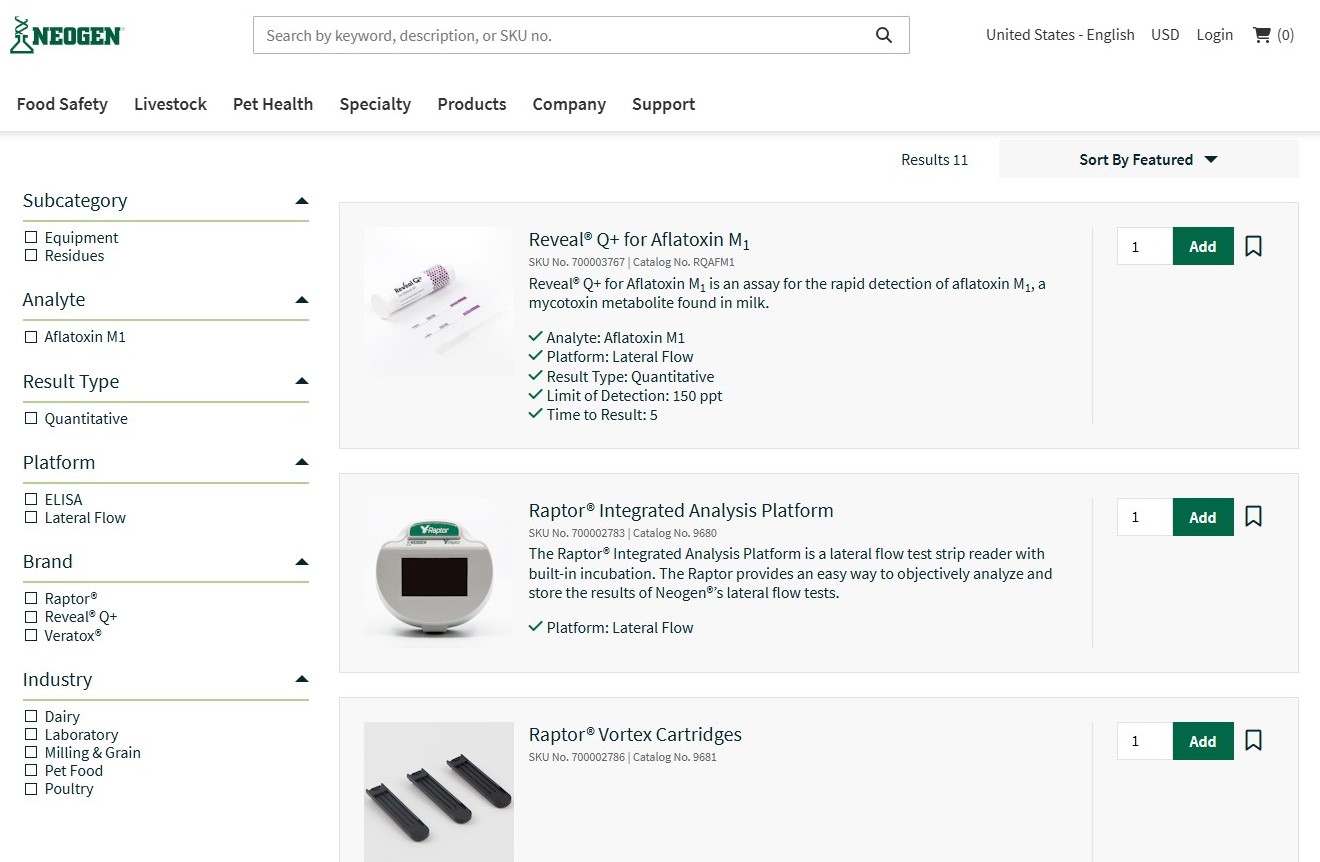1320x862 pixels.
Task: Enable the Lateral Flow platform filter
Action: coord(31,518)
